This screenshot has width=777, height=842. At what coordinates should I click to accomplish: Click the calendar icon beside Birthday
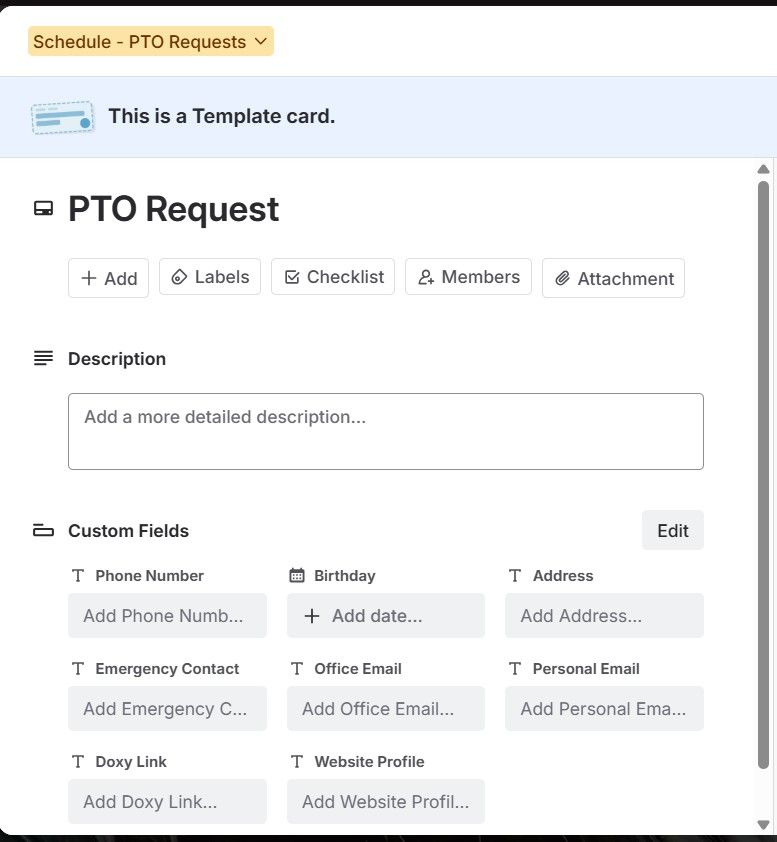tap(296, 575)
